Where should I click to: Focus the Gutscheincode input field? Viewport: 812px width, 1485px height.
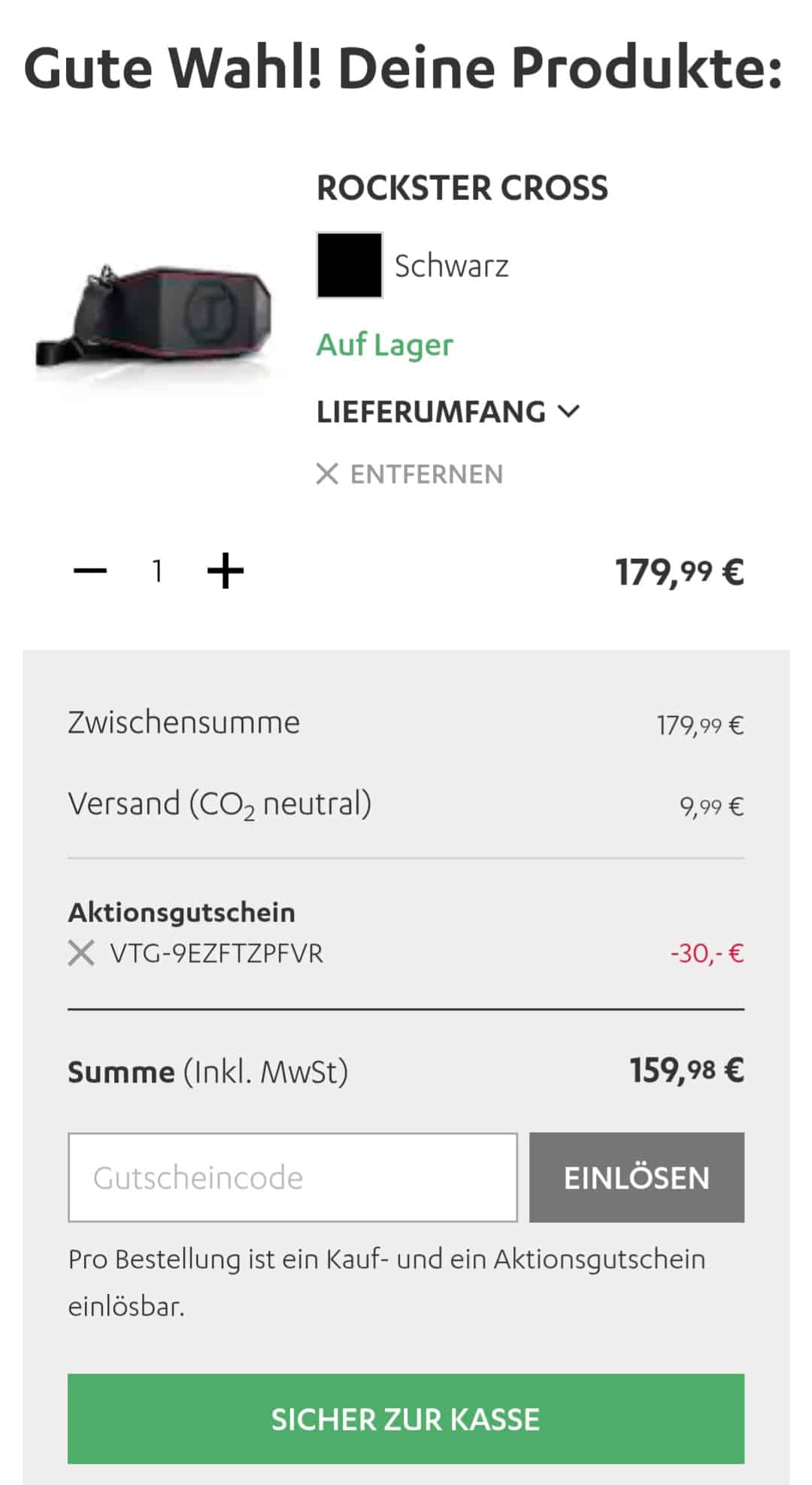(293, 1177)
